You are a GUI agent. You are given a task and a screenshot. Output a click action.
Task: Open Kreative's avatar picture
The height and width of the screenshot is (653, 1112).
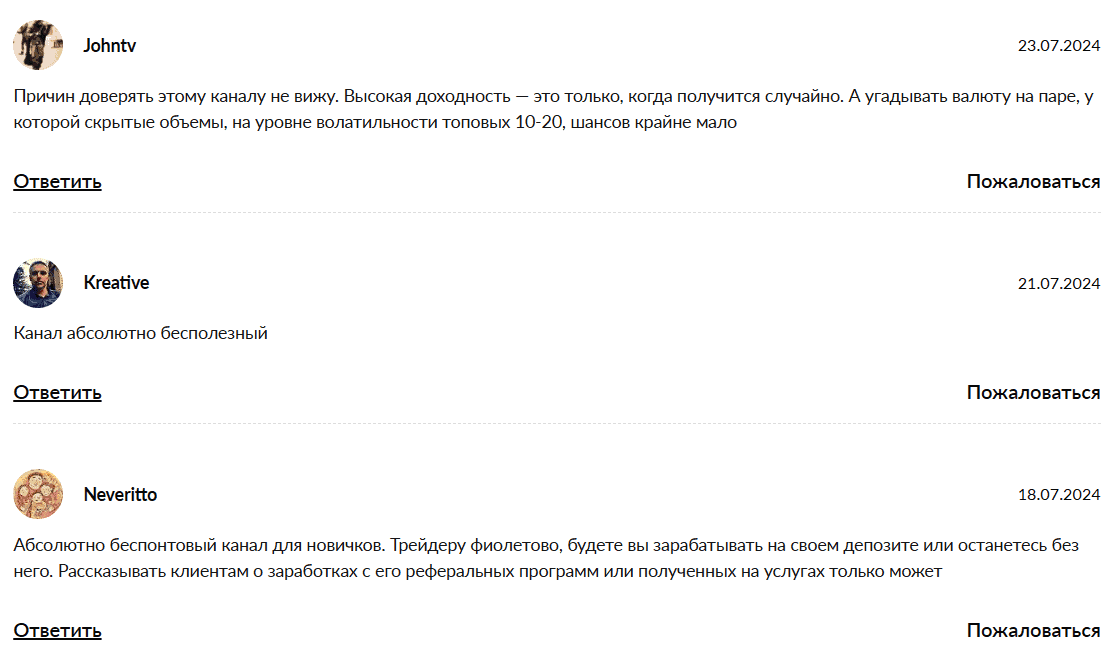tap(38, 283)
